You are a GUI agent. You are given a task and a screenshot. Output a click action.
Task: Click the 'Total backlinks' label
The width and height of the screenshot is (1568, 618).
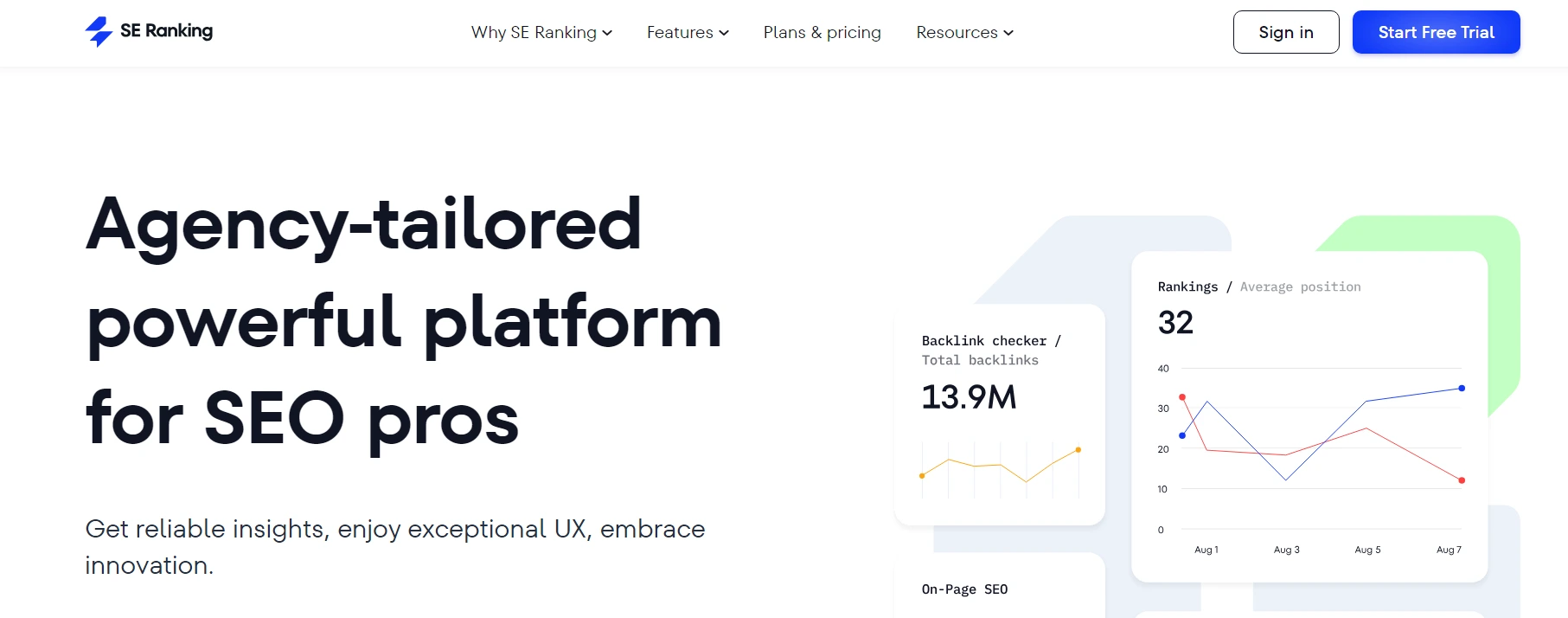[x=980, y=360]
